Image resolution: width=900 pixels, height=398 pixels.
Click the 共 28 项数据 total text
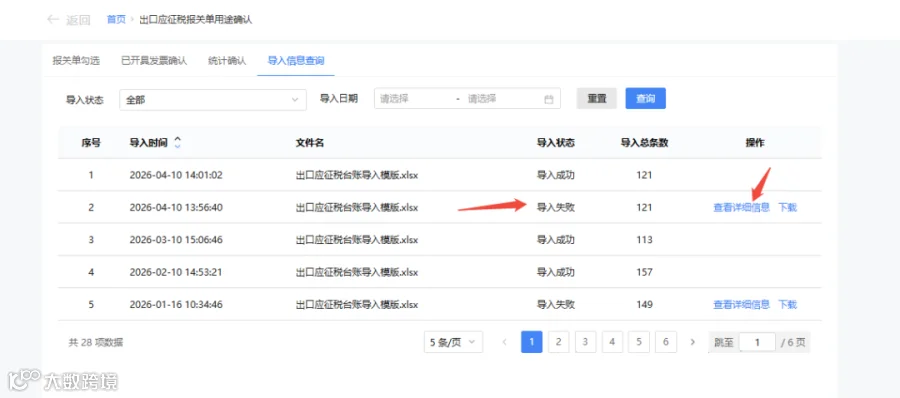(x=96, y=343)
